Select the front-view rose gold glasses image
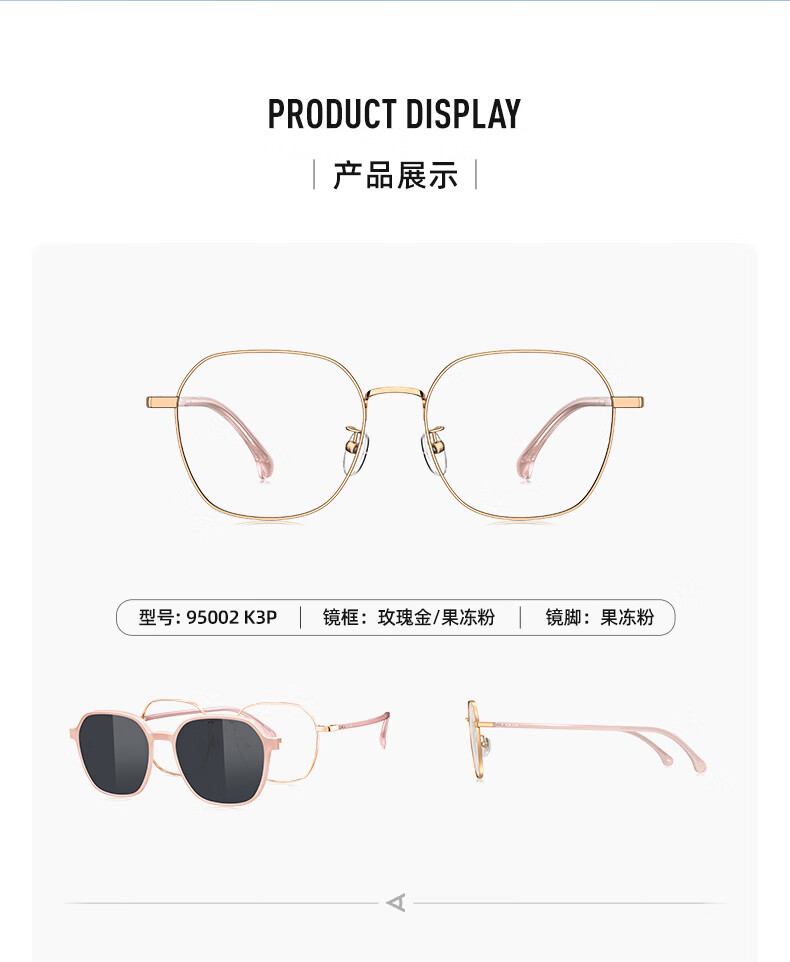 pos(394,436)
